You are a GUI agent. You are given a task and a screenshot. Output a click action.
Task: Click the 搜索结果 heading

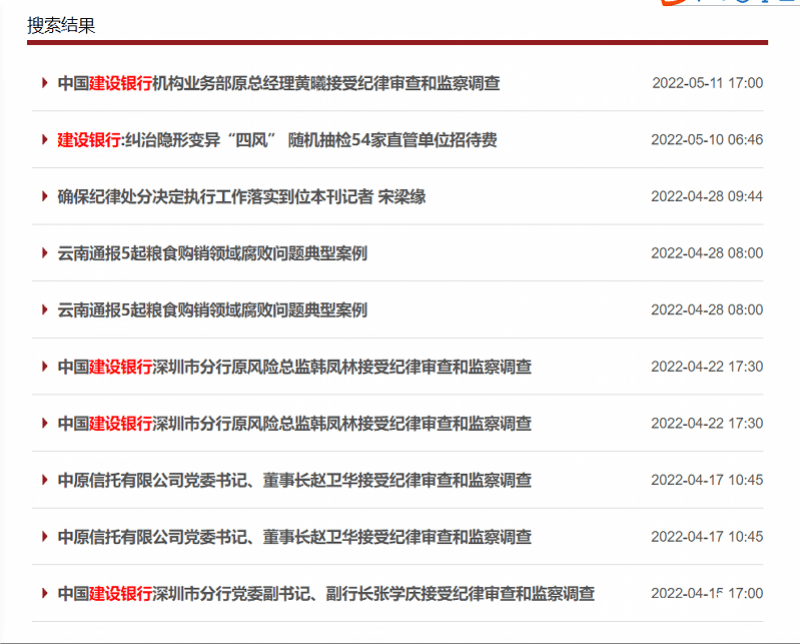click(61, 25)
